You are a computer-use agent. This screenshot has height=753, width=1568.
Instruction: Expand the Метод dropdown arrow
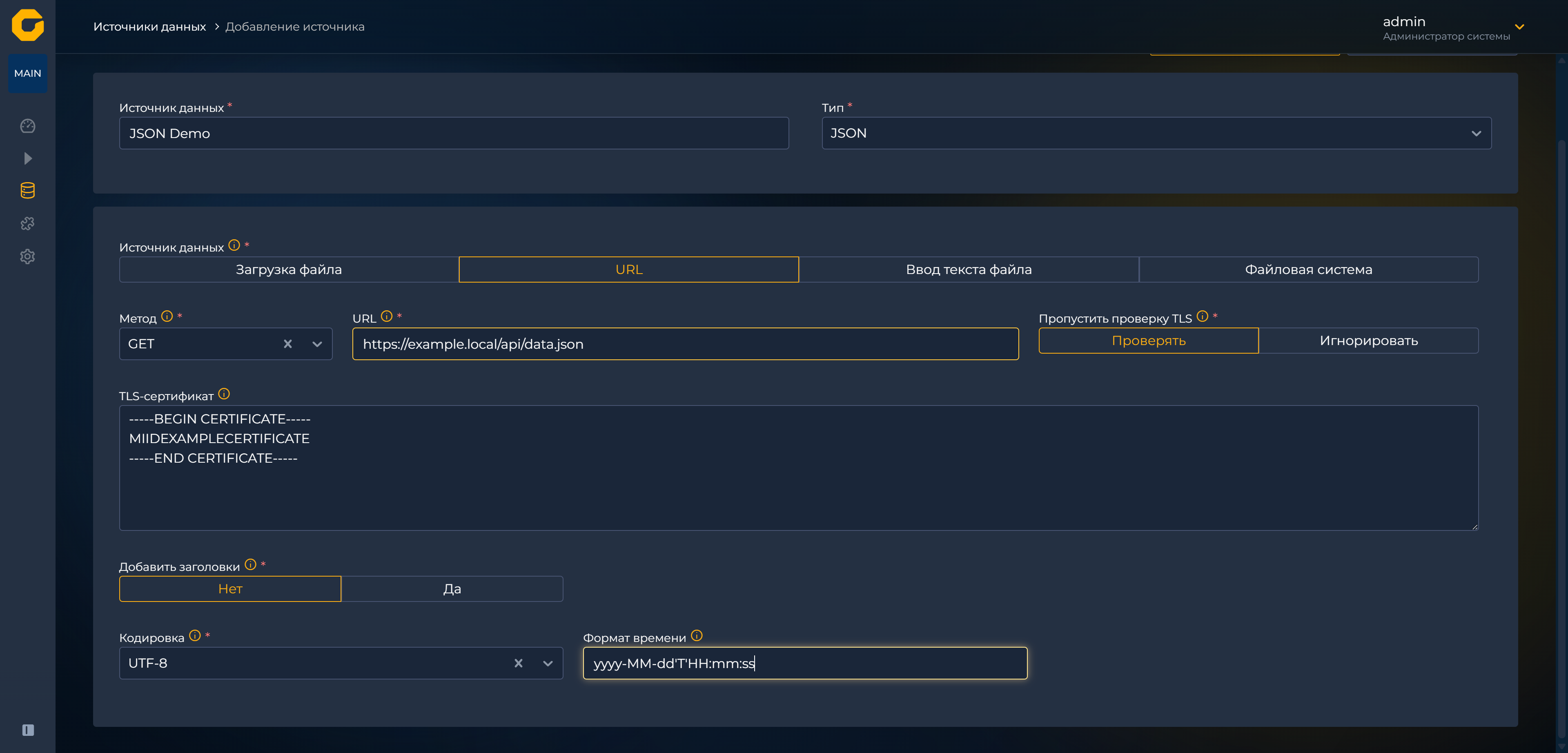pos(317,344)
